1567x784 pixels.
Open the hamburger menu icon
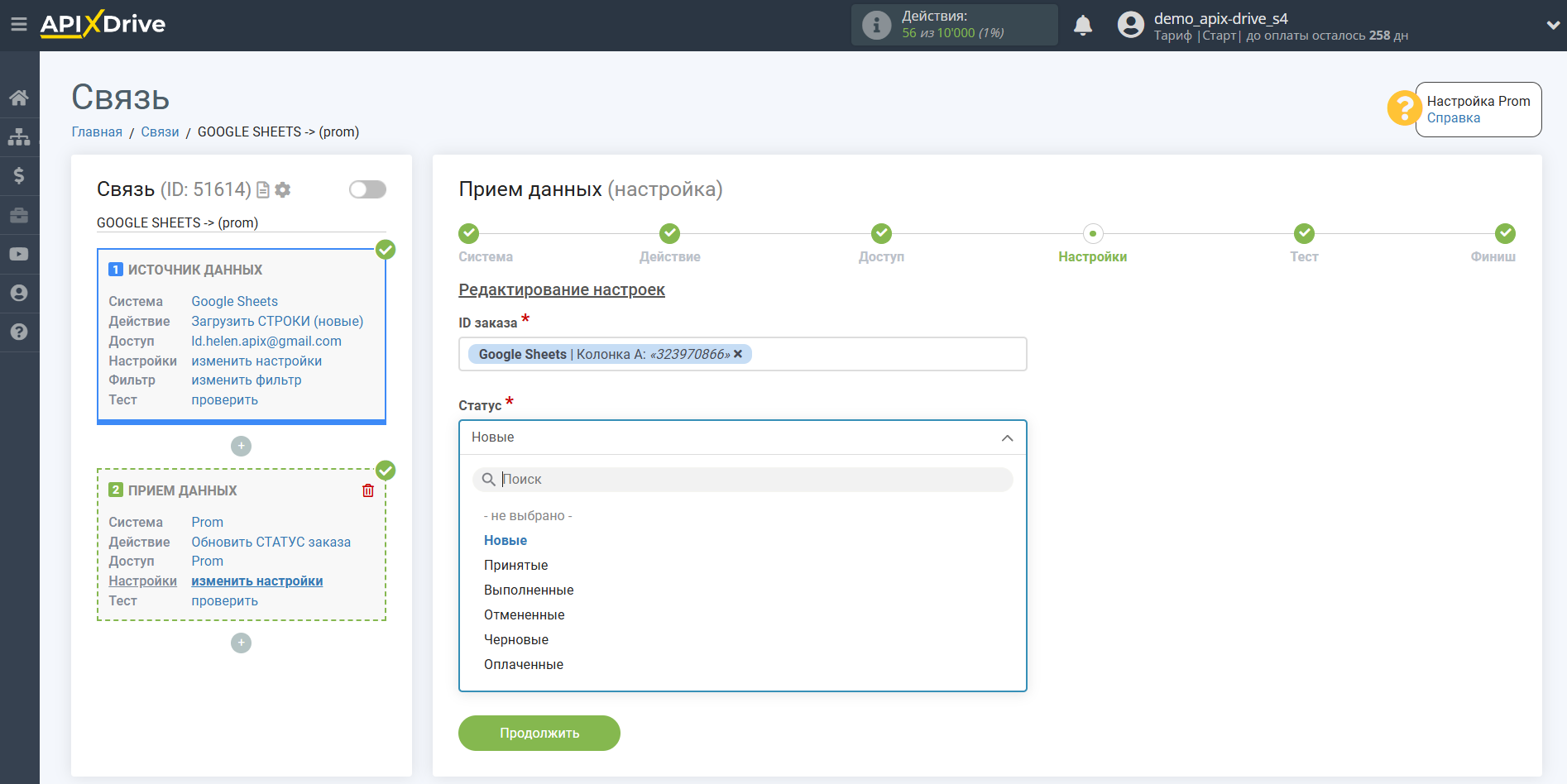(19, 25)
